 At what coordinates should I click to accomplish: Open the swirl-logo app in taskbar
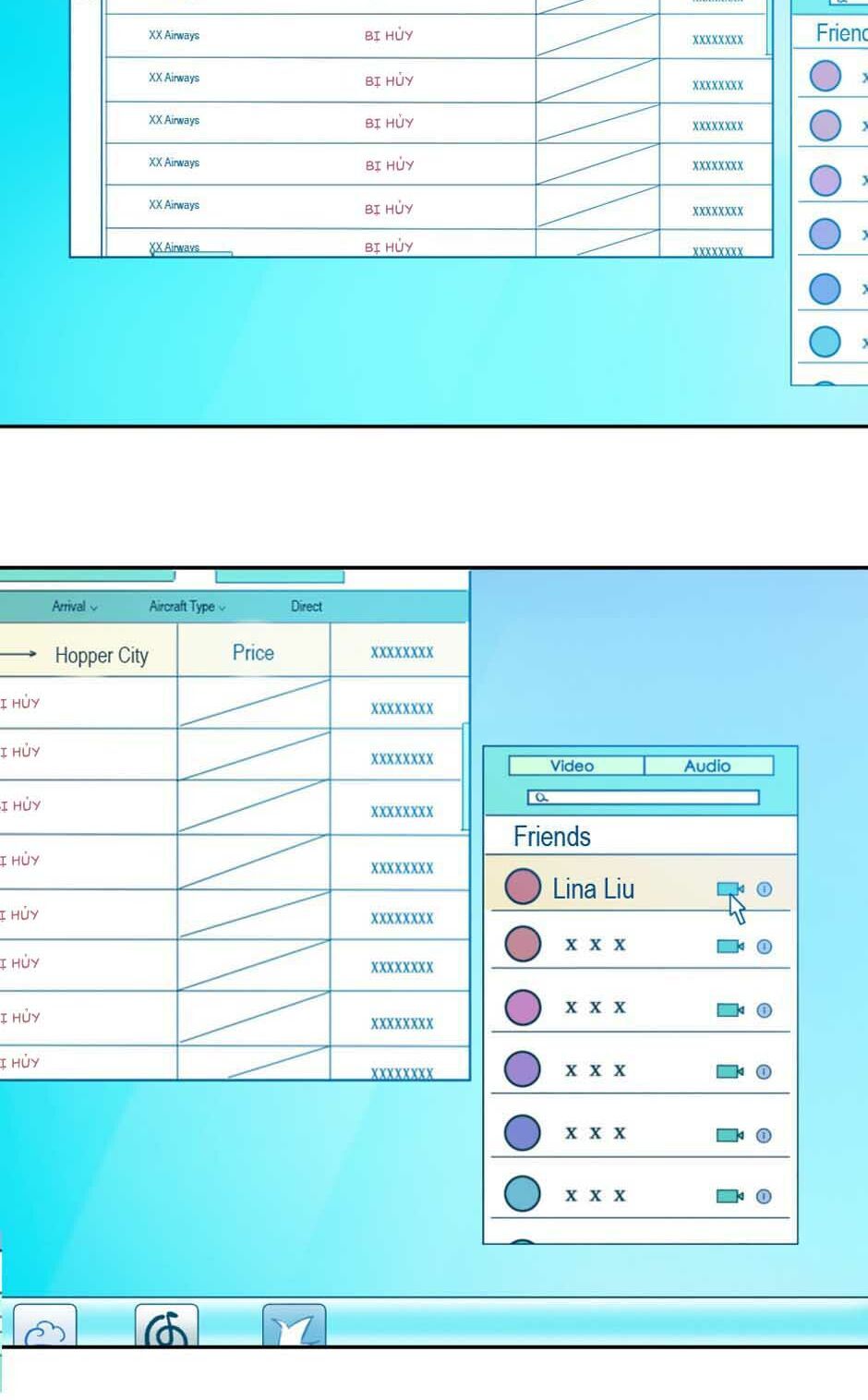point(166,1326)
